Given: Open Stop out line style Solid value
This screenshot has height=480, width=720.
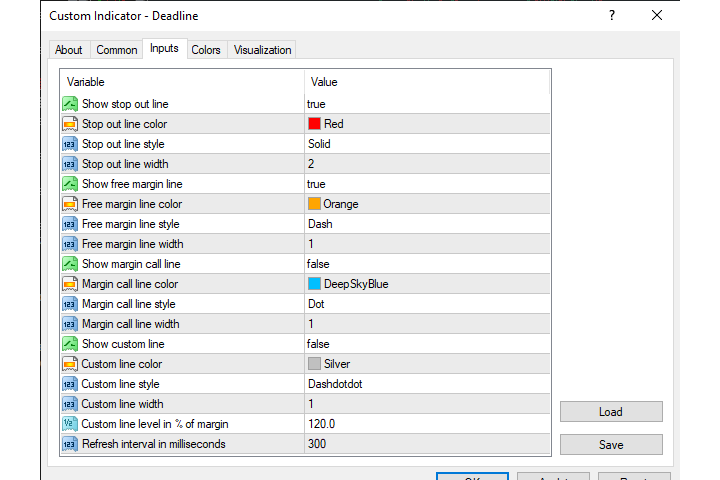Looking at the screenshot, I should click(x=427, y=144).
